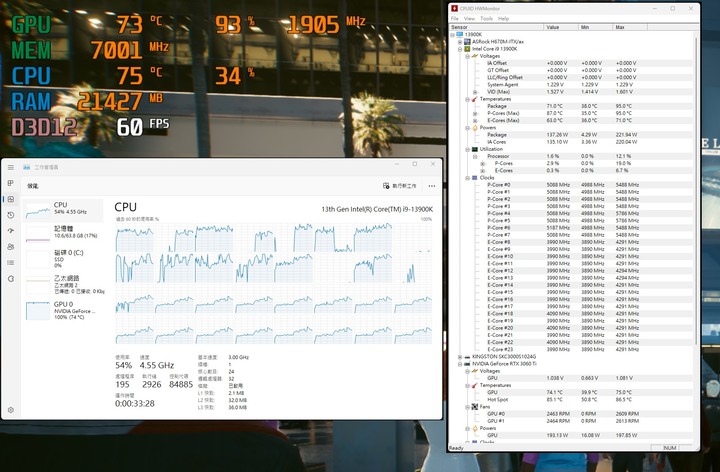Click the Utilization chart icon in HWMonitor
Screen dimensions: 720x472
coord(474,149)
